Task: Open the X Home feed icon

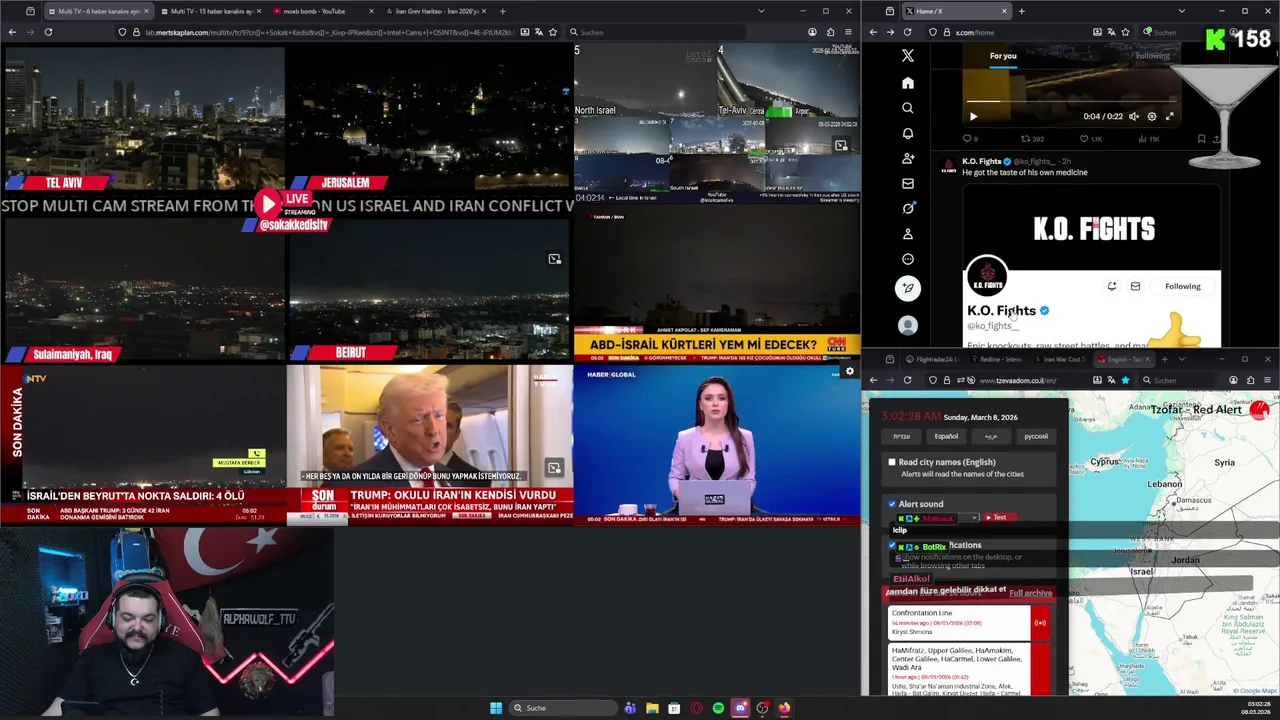Action: pos(908,83)
